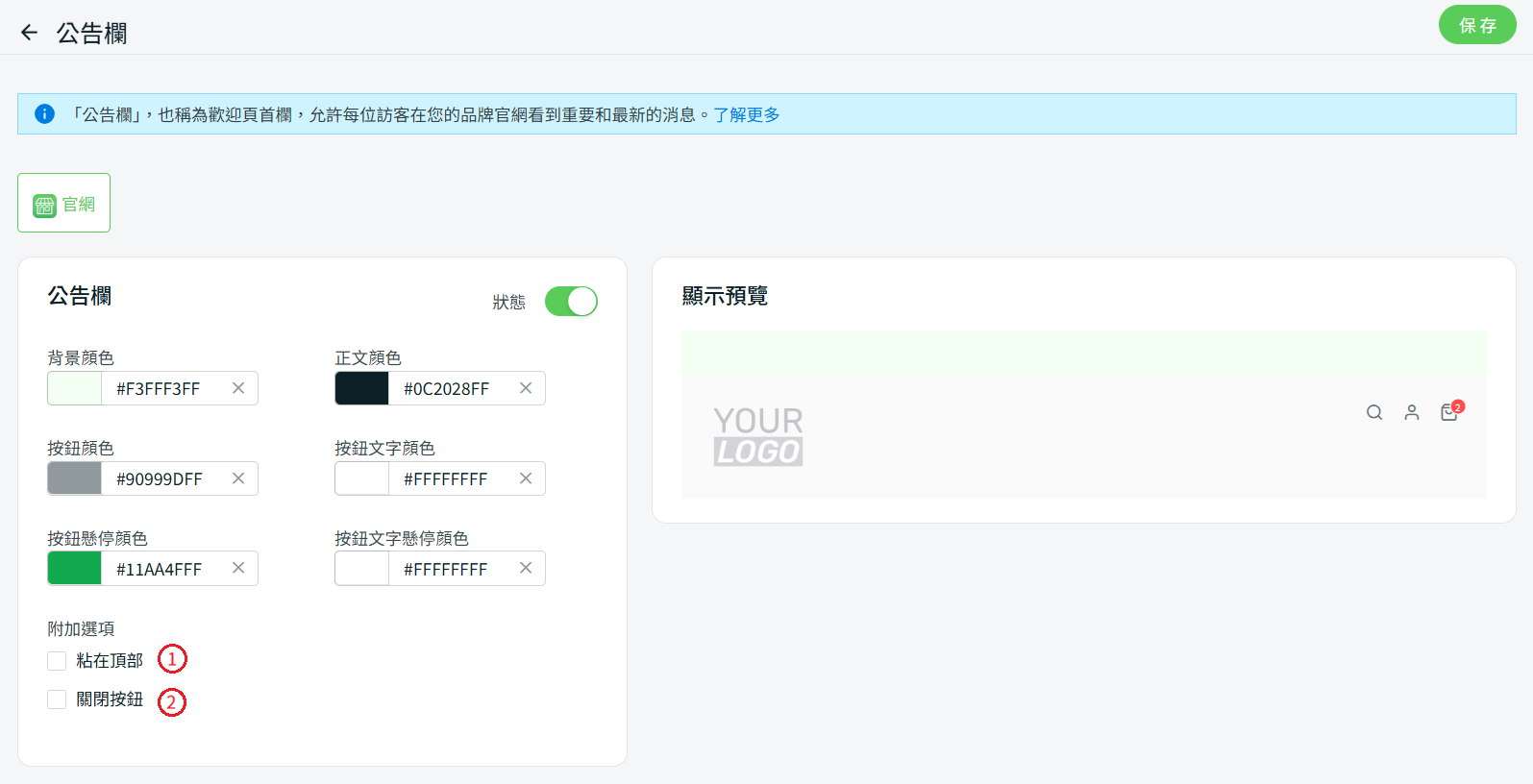Select the 官網 tab
Screen dimensions: 1533x784
[x=64, y=204]
